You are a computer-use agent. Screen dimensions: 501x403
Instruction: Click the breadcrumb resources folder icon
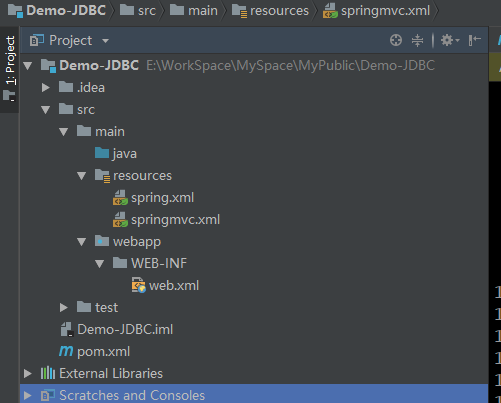coord(239,11)
